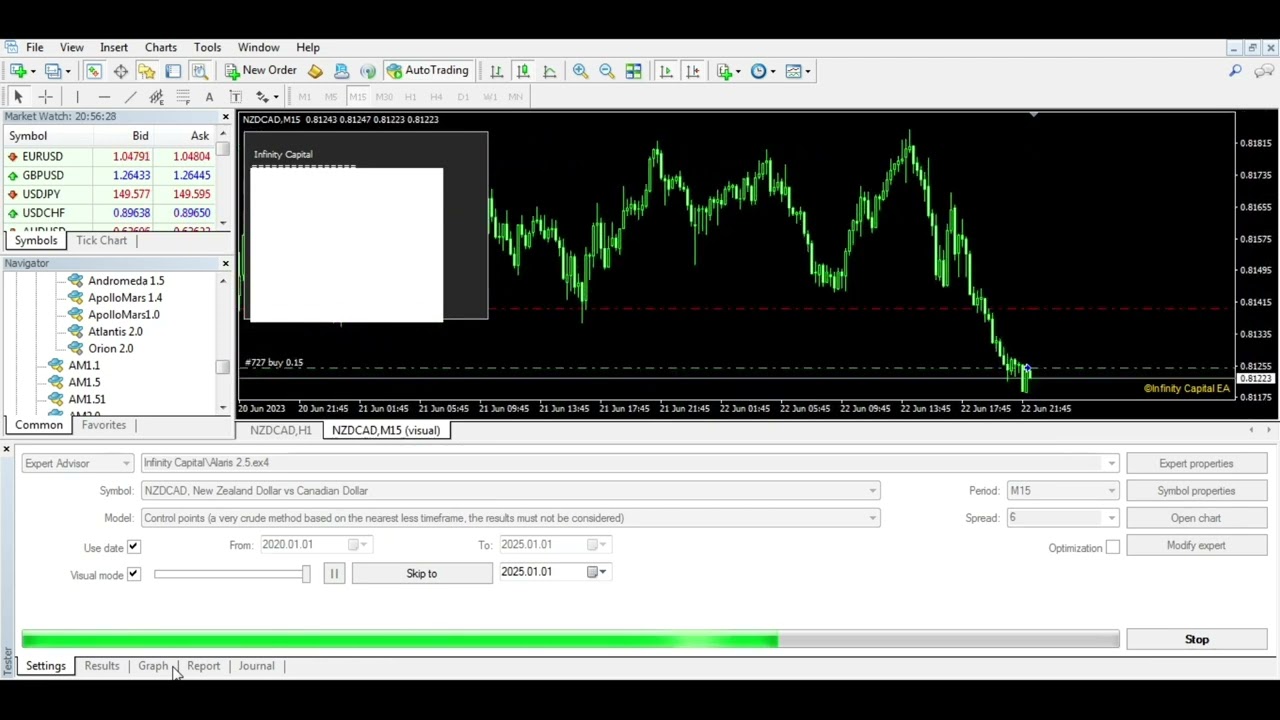Select the trendline drawing tool
Image resolution: width=1280 pixels, height=720 pixels.
pyautogui.click(x=130, y=97)
